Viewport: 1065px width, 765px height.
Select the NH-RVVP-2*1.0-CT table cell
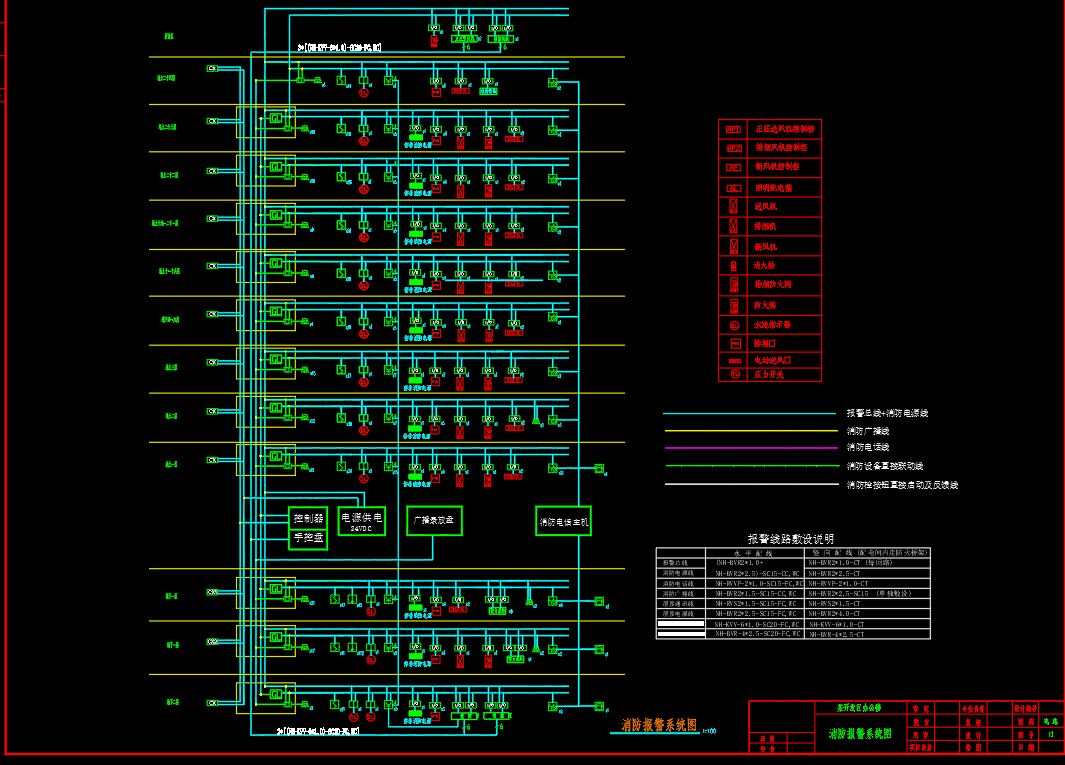pos(838,583)
